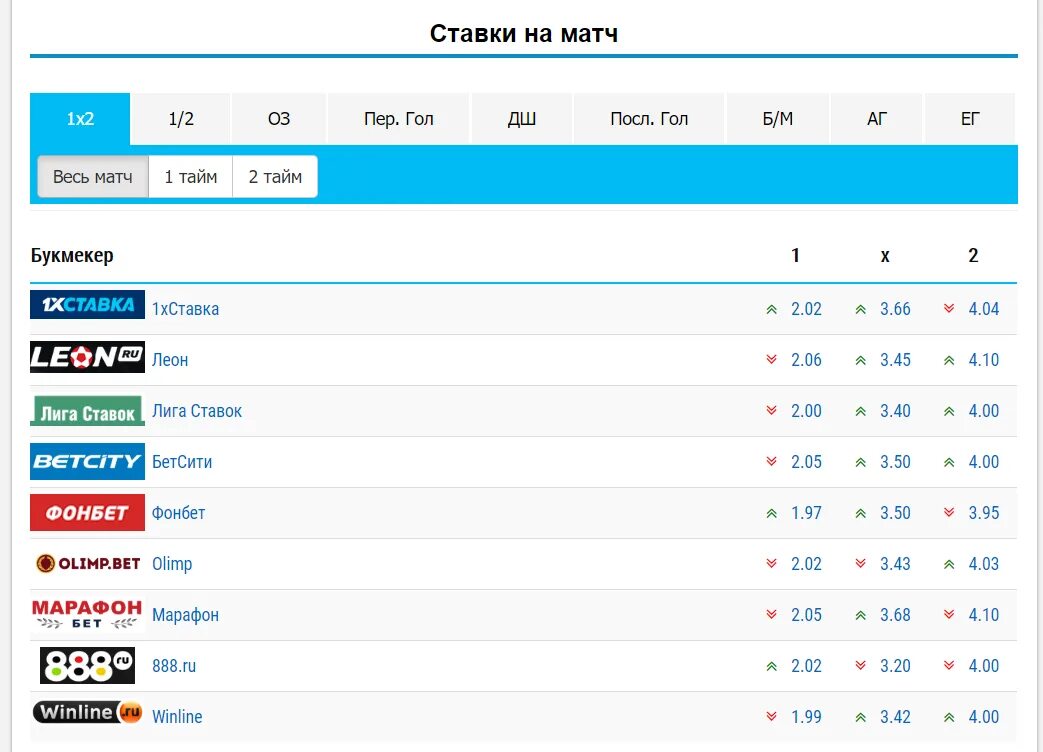
Task: Switch to the ОЗ tab
Action: point(279,119)
